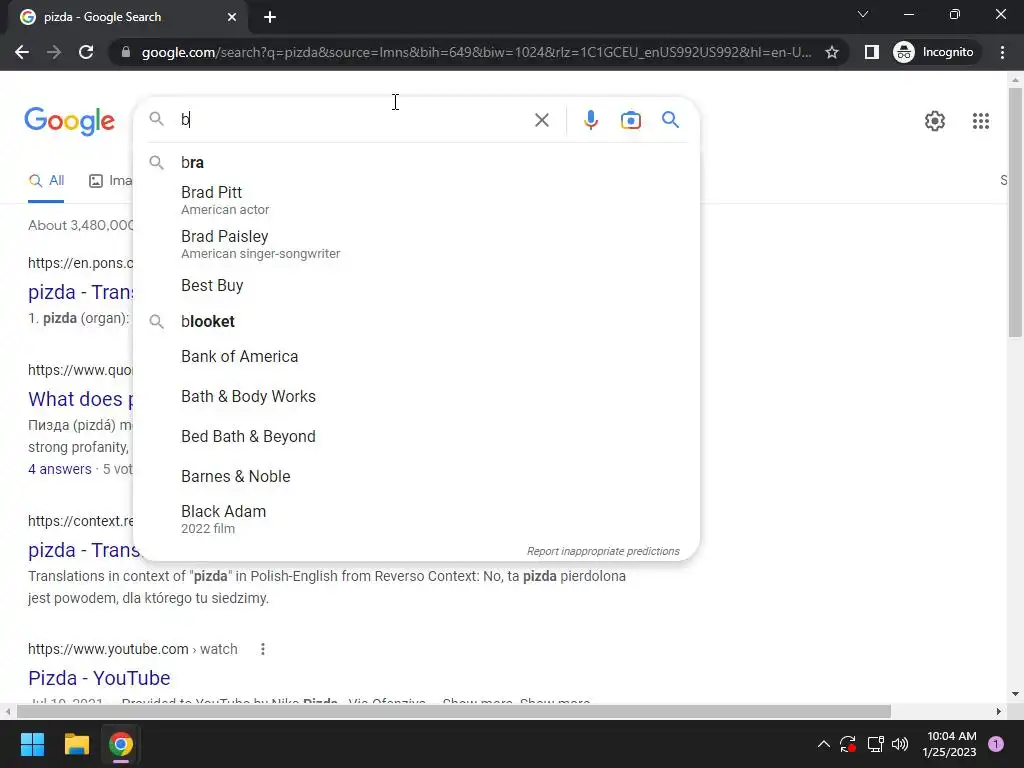The width and height of the screenshot is (1024, 768).
Task: Reload the current page
Action: tap(86, 52)
